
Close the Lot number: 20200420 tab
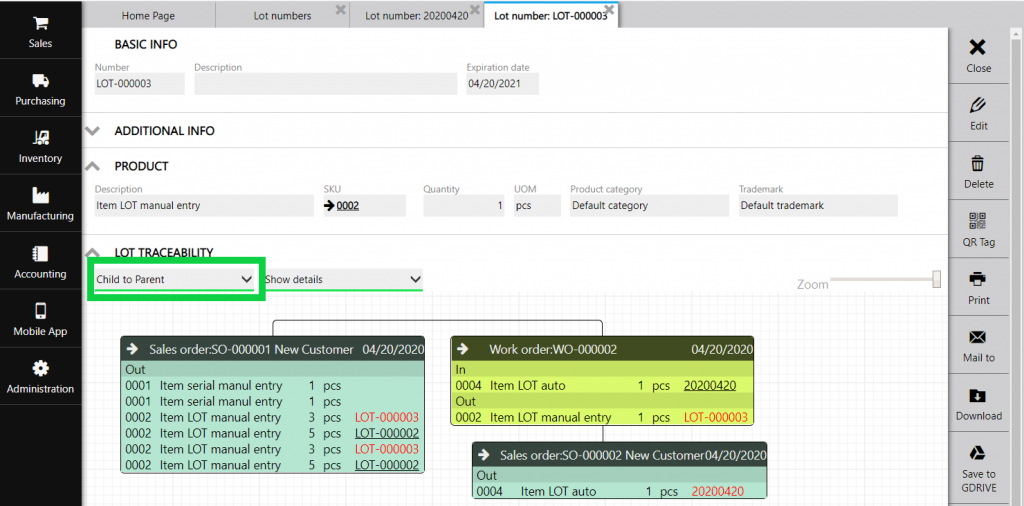[x=475, y=10]
